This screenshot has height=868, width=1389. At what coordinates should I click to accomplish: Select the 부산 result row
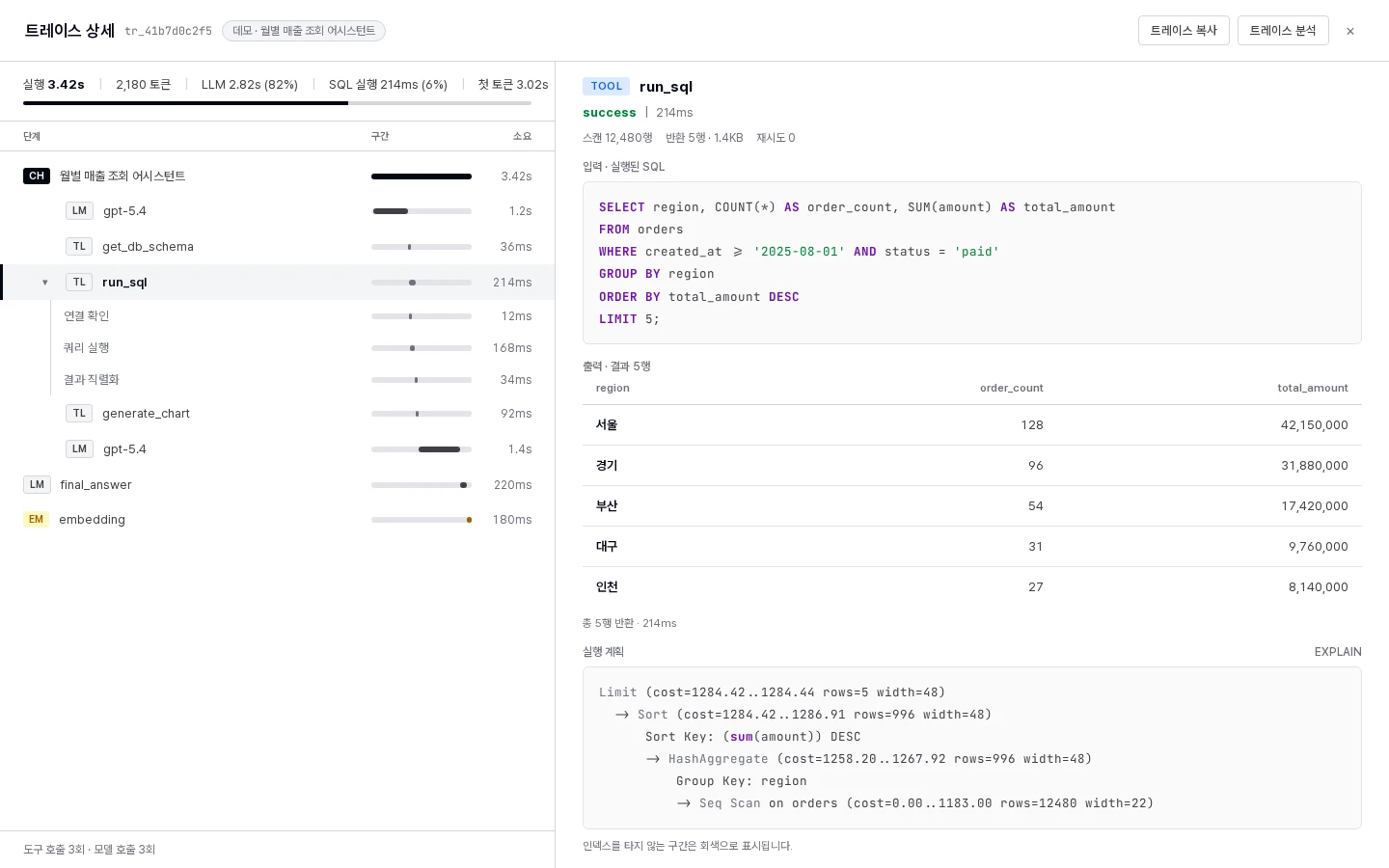[972, 506]
